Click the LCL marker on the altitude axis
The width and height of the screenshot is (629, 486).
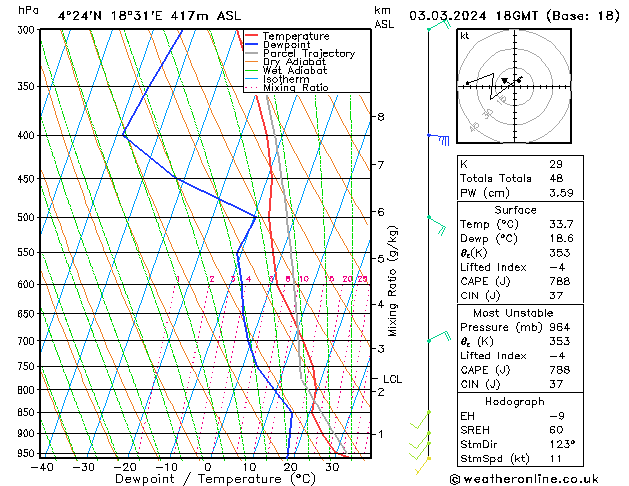[392, 380]
